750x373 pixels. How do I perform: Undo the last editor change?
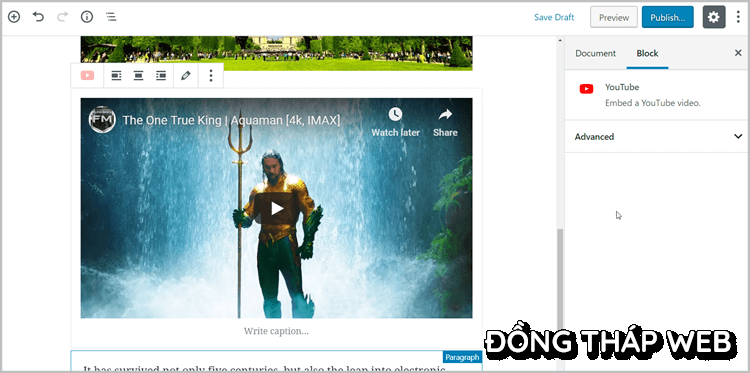[x=38, y=17]
